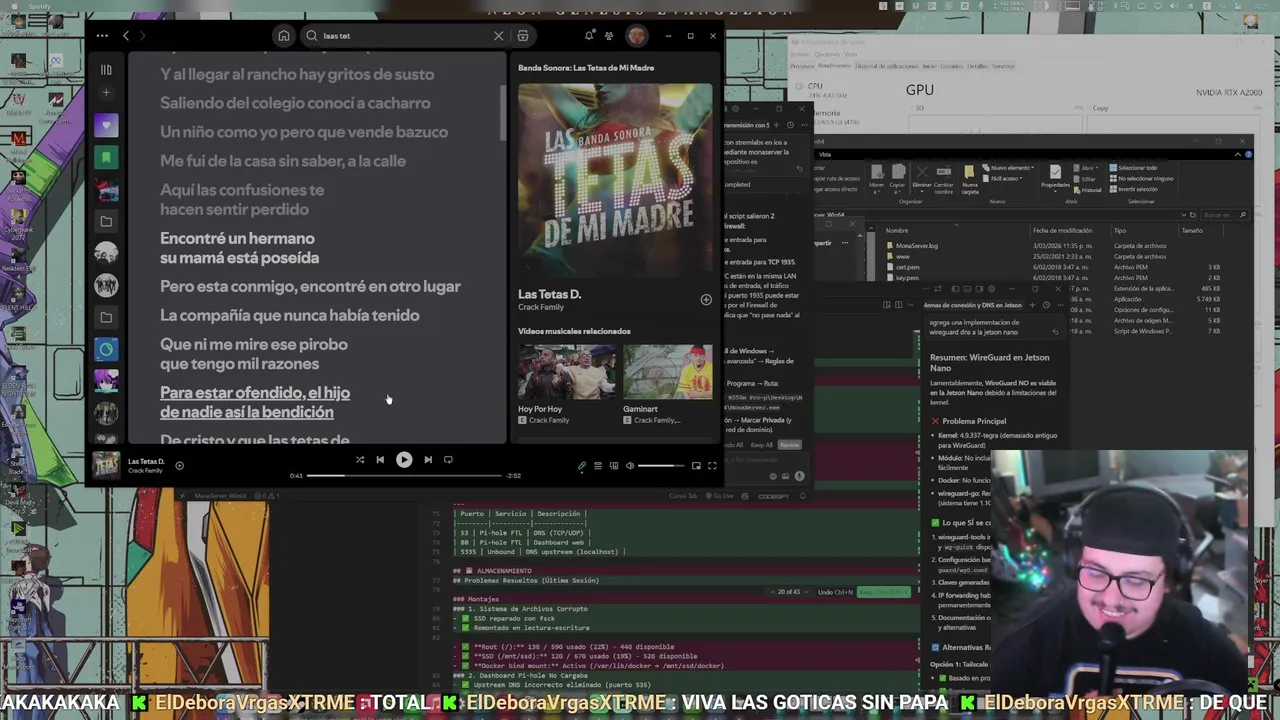Open now-playing cover art in bottom bar
This screenshot has height=720, width=1280.
106,465
